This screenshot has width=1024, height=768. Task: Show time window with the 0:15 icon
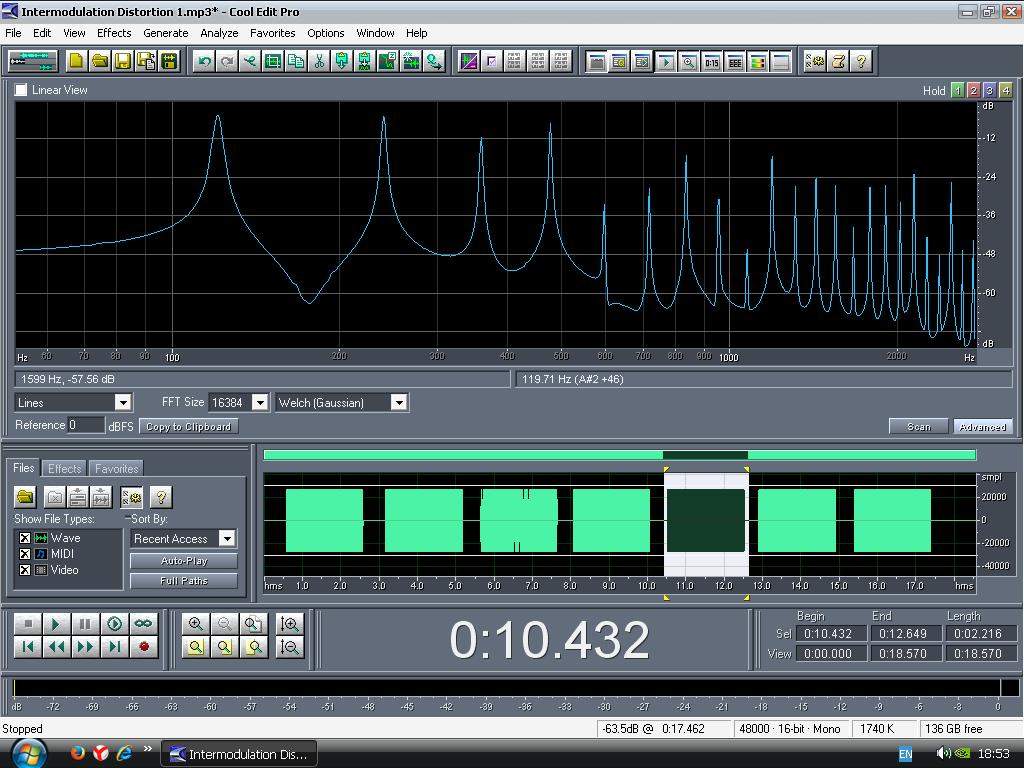(712, 61)
